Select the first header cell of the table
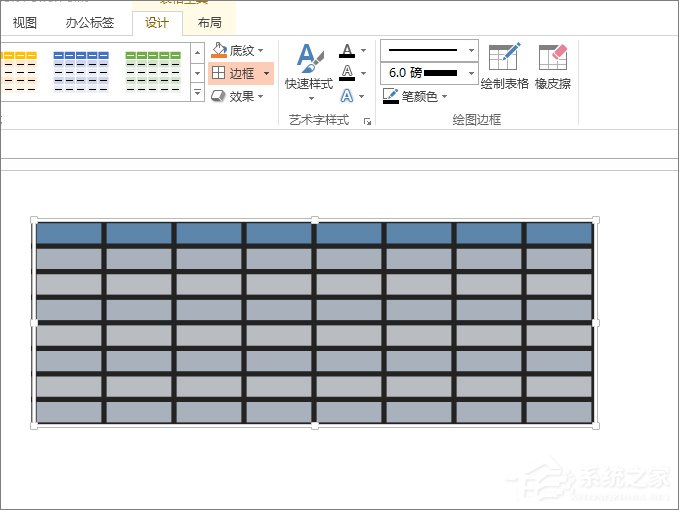679x510 pixels. 69,233
